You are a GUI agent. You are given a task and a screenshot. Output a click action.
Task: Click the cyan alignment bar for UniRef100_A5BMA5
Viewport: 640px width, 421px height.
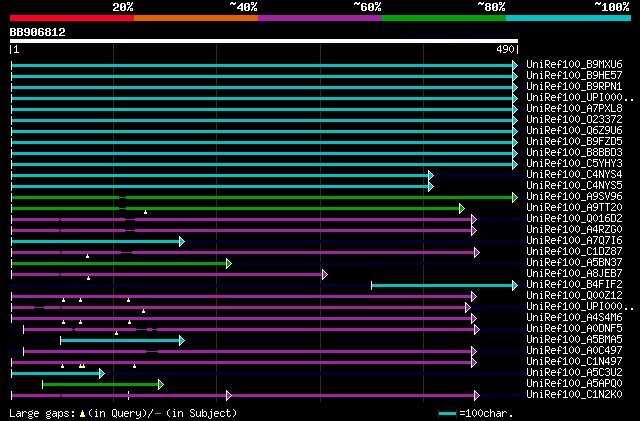(120, 341)
